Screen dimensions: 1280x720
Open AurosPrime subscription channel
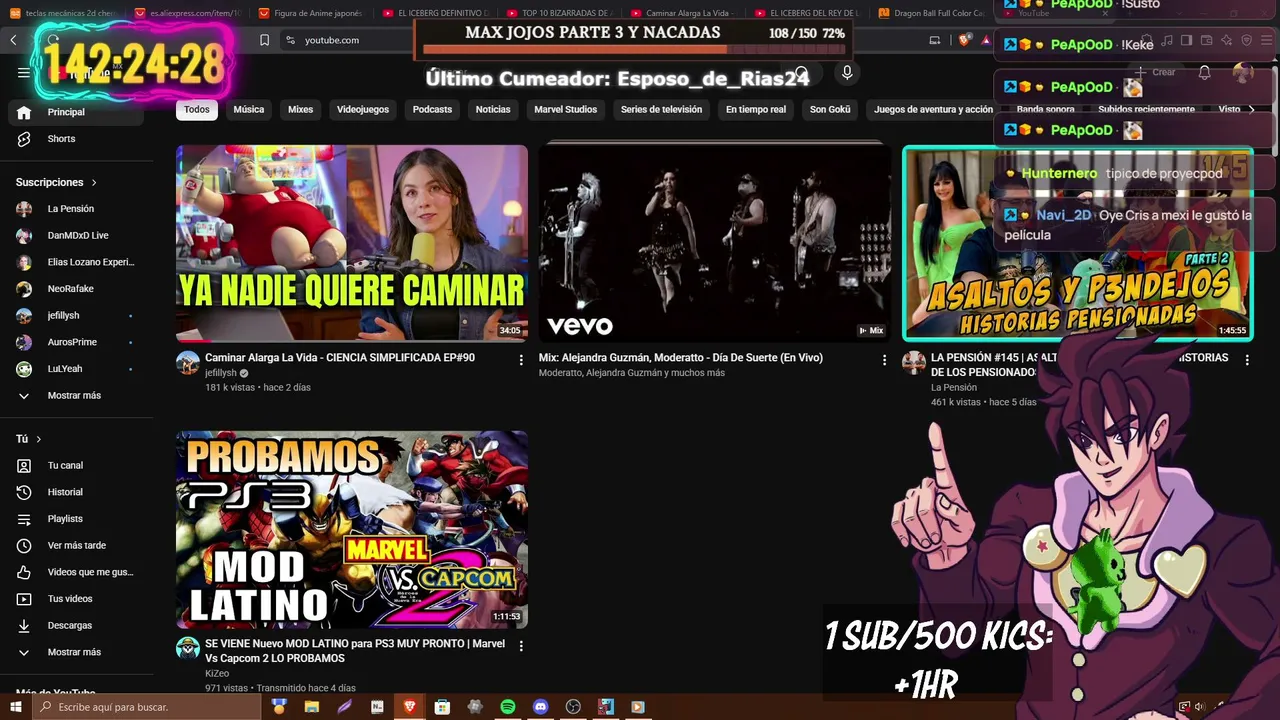pos(73,342)
